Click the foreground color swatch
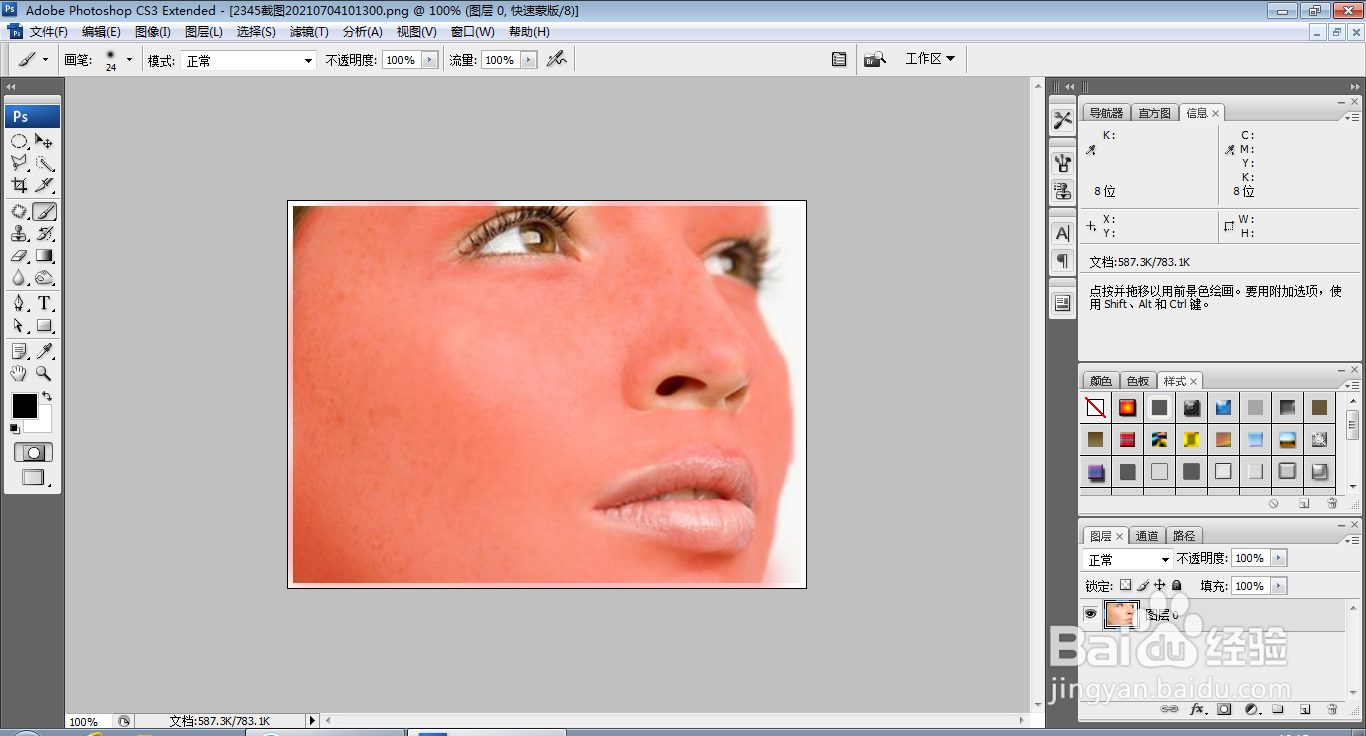 (24, 405)
